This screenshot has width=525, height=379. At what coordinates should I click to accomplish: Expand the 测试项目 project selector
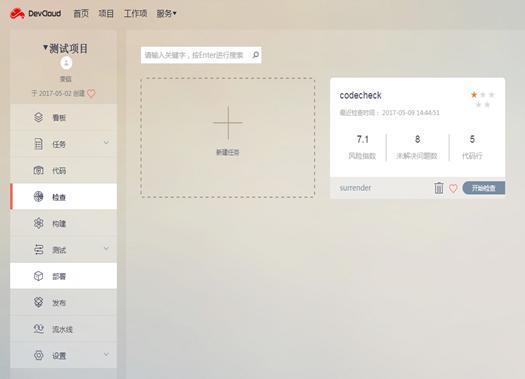65,49
